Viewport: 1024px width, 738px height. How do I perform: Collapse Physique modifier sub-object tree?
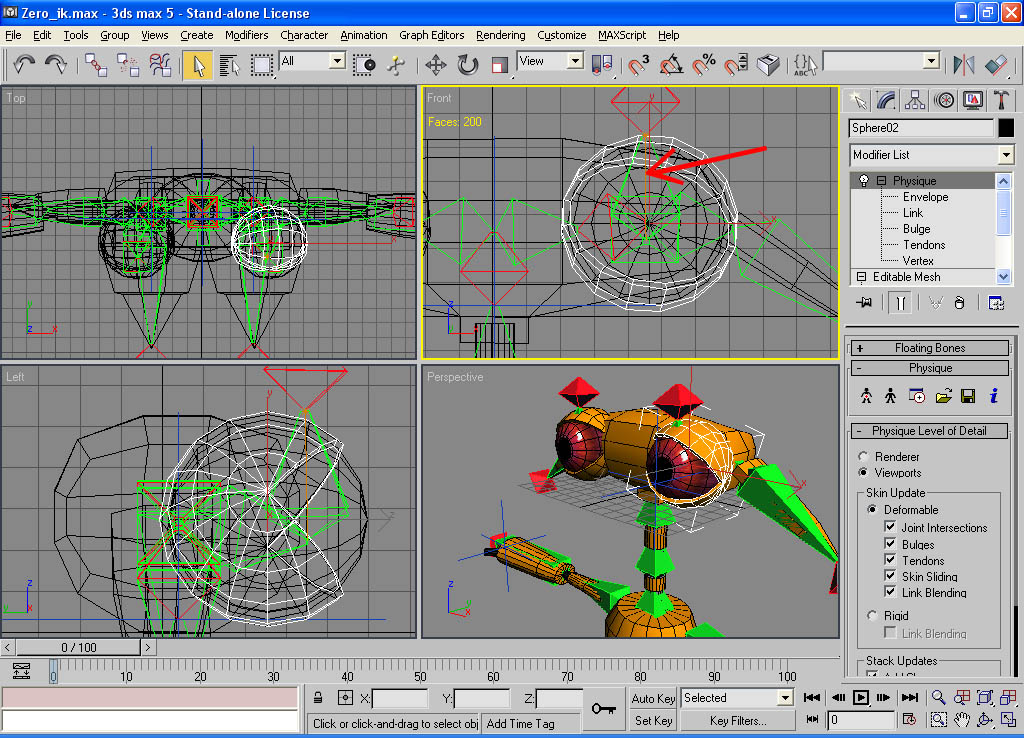[882, 181]
